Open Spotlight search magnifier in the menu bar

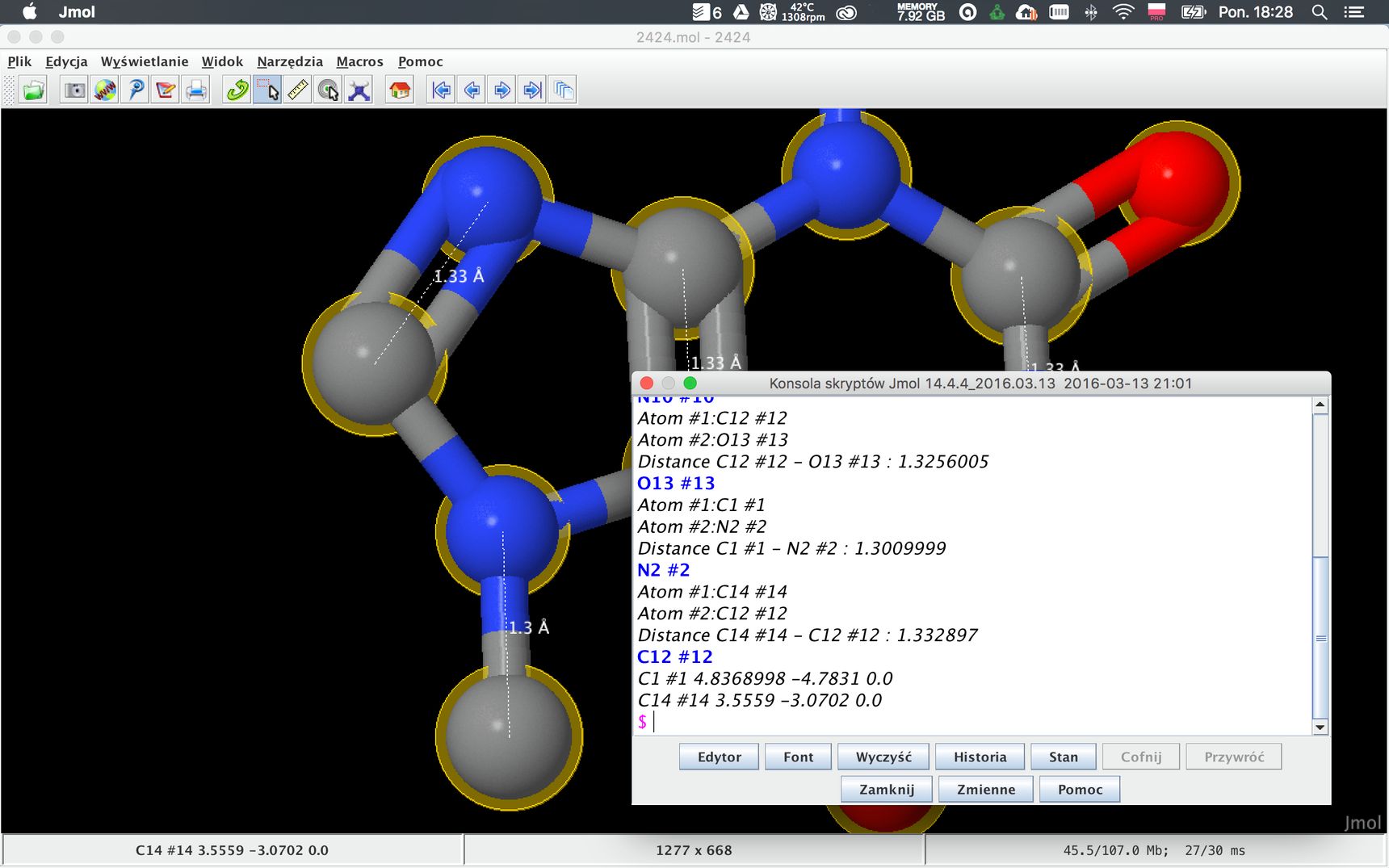1320,12
